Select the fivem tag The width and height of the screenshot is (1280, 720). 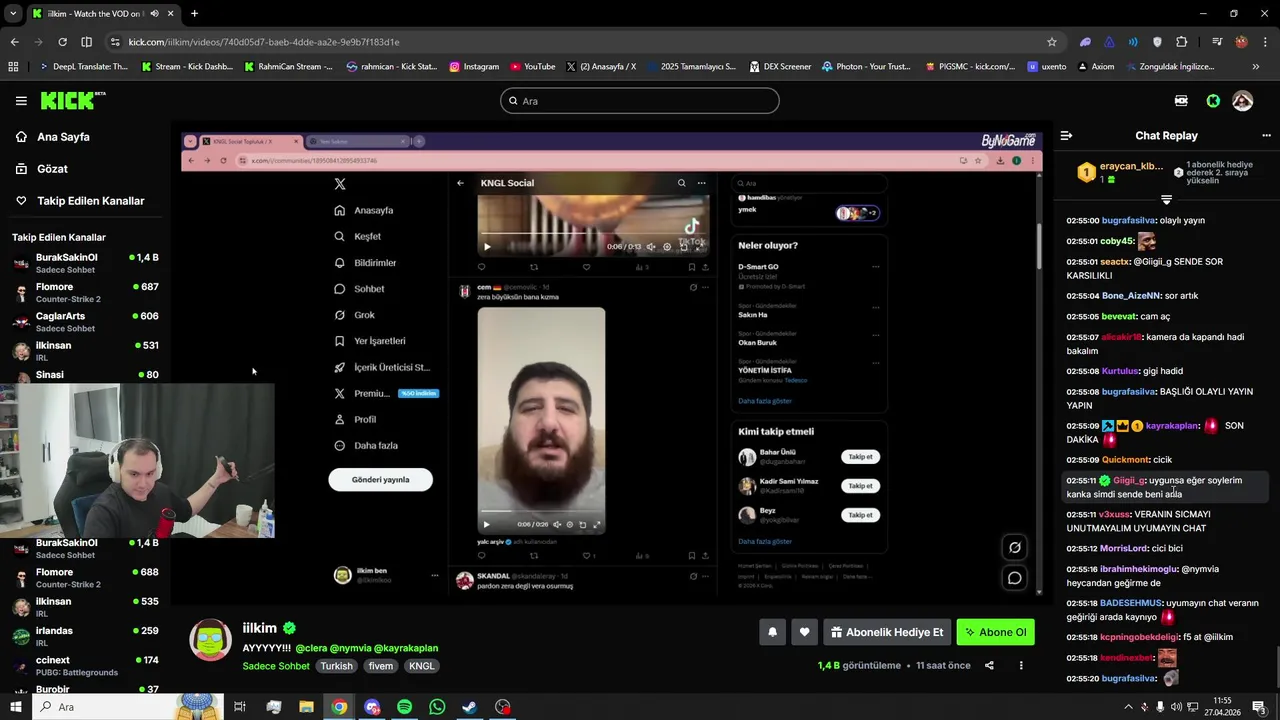point(380,666)
